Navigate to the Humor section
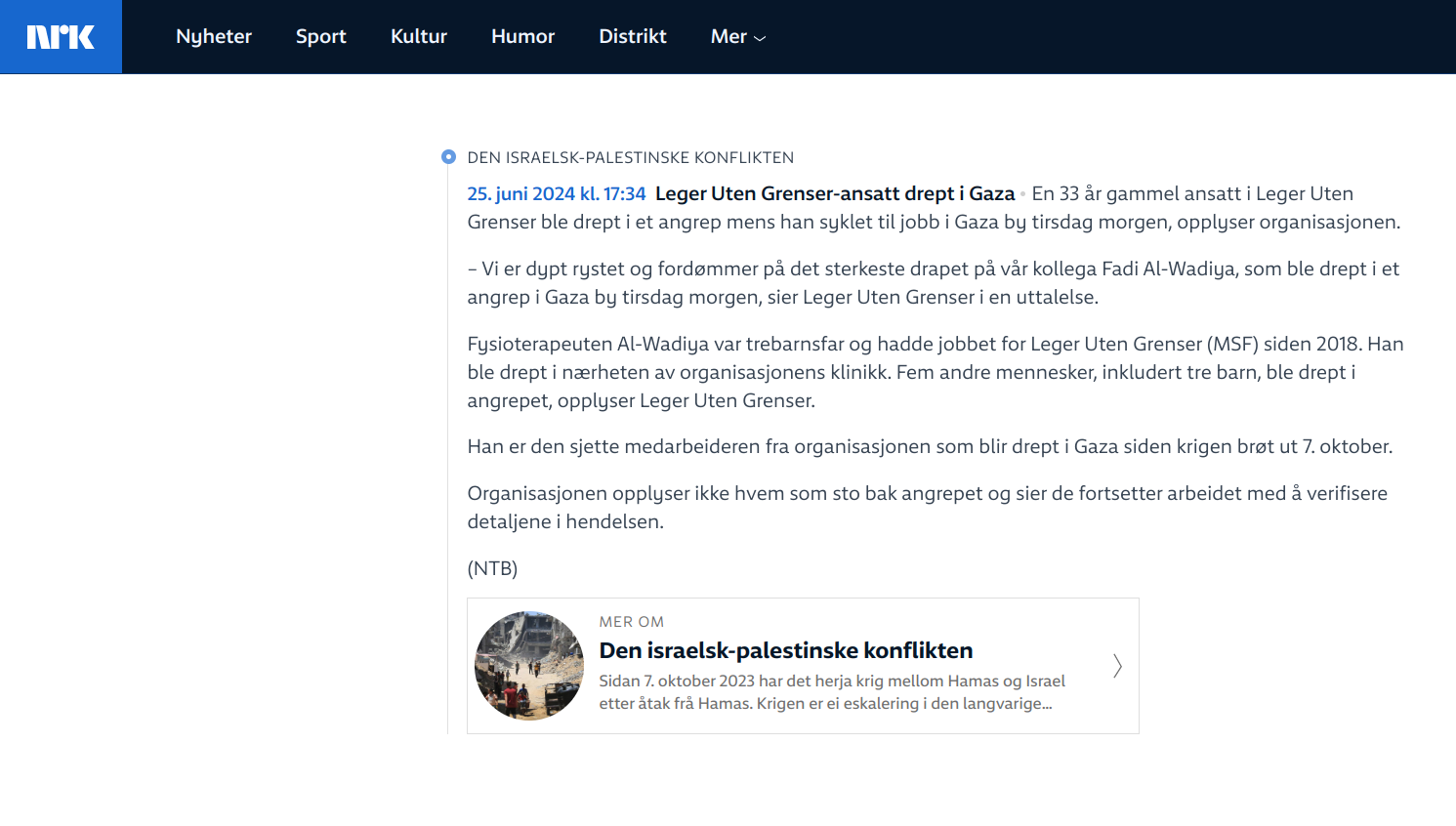This screenshot has height=826, width=1456. pyautogui.click(x=522, y=37)
